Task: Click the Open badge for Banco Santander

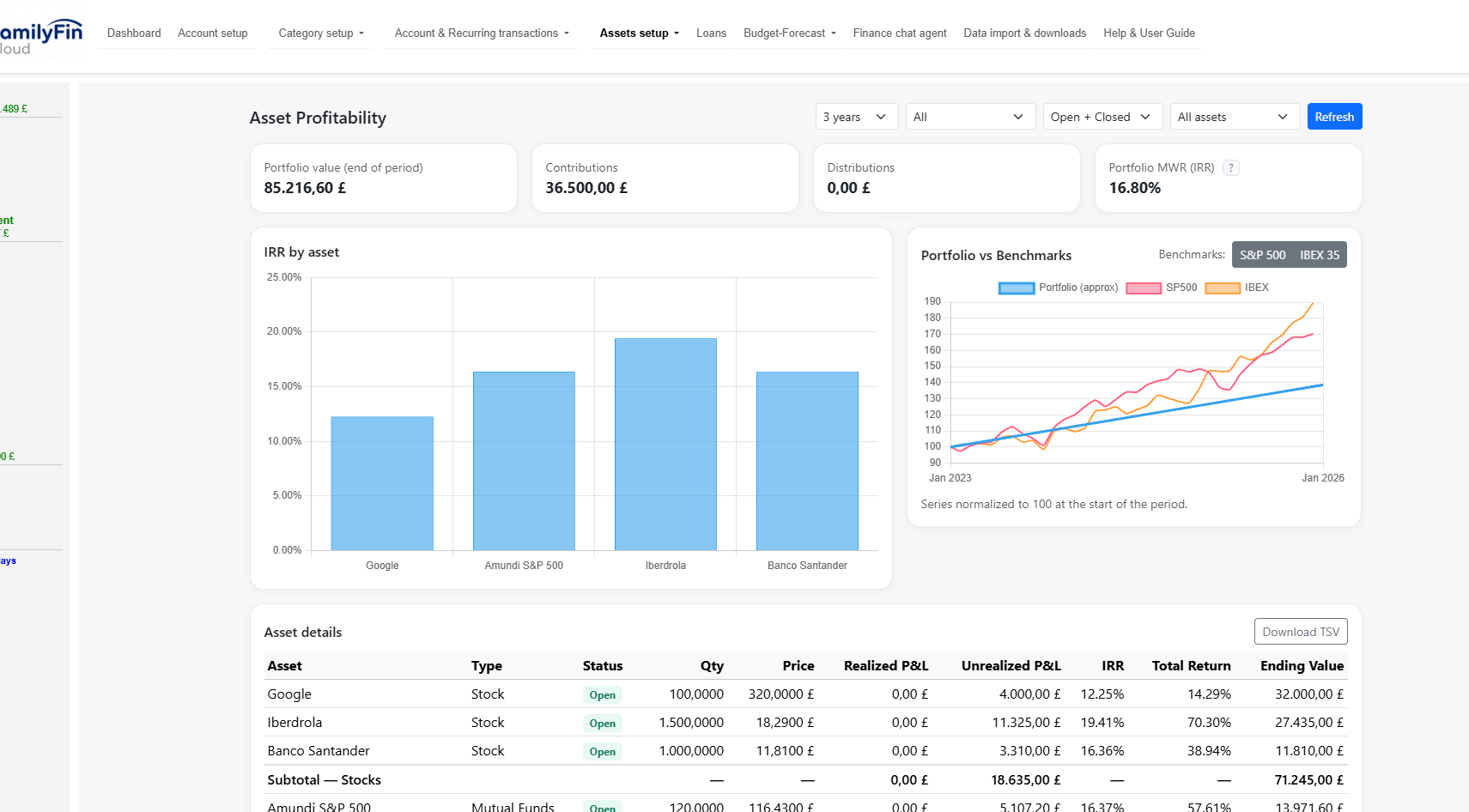Action: 603,752
